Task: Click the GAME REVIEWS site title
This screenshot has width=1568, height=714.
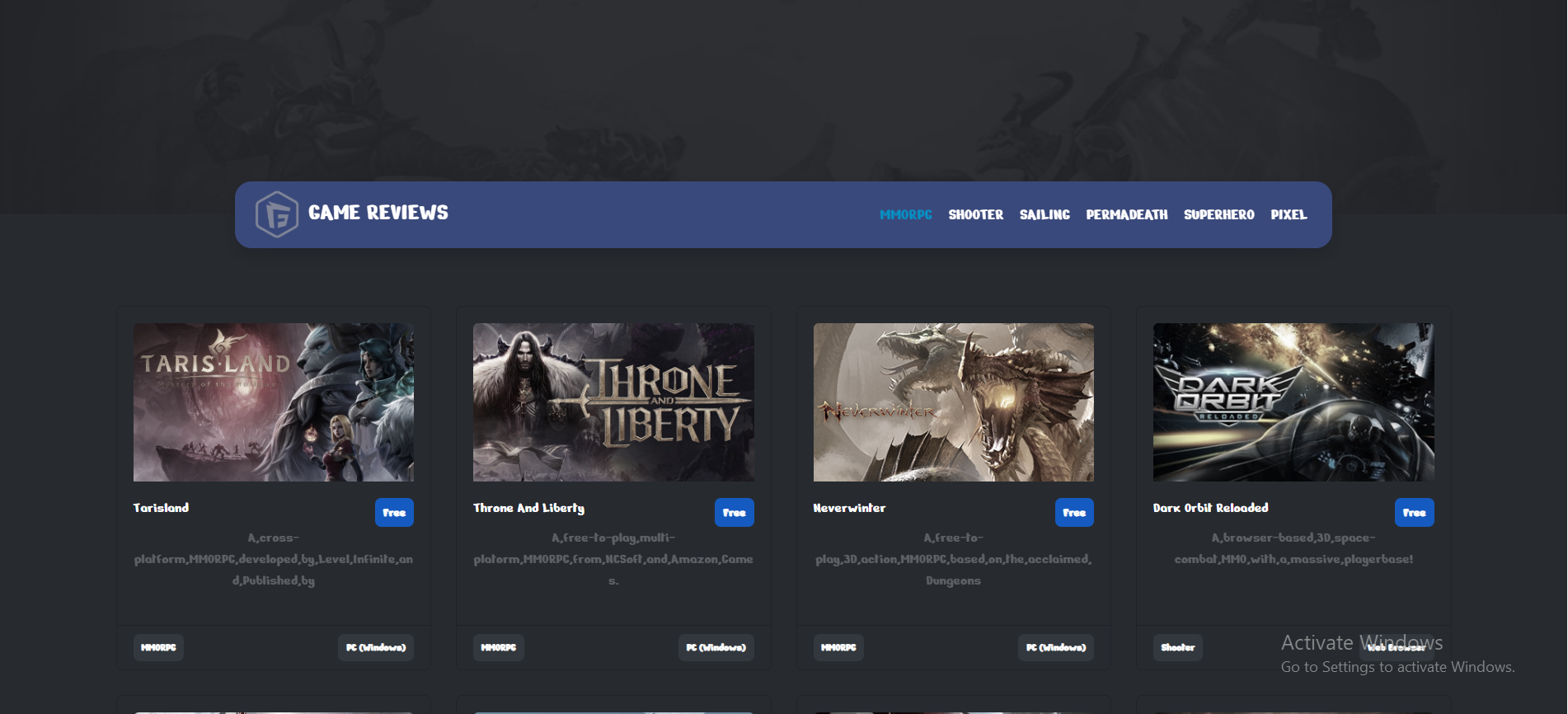Action: tap(378, 213)
